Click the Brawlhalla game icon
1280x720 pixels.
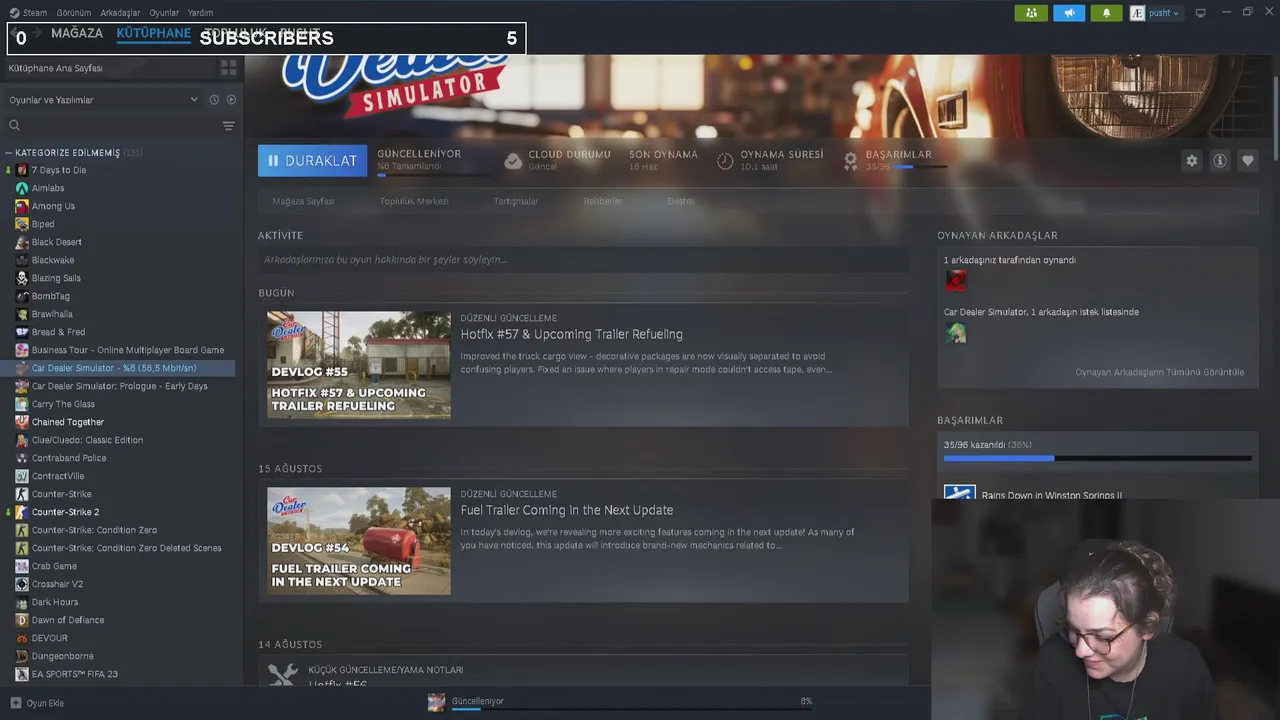pyautogui.click(x=22, y=314)
